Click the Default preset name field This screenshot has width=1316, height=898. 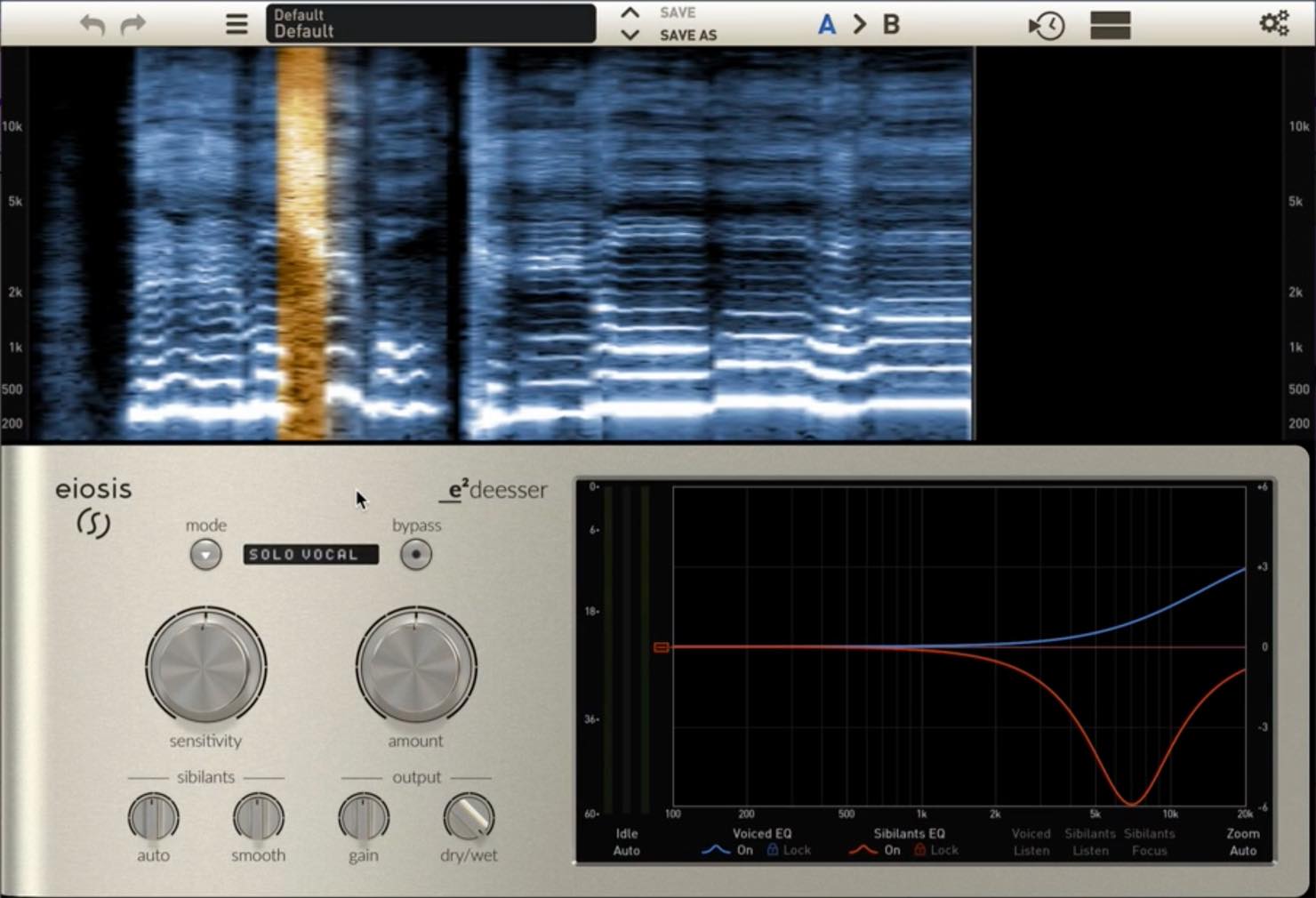[431, 23]
